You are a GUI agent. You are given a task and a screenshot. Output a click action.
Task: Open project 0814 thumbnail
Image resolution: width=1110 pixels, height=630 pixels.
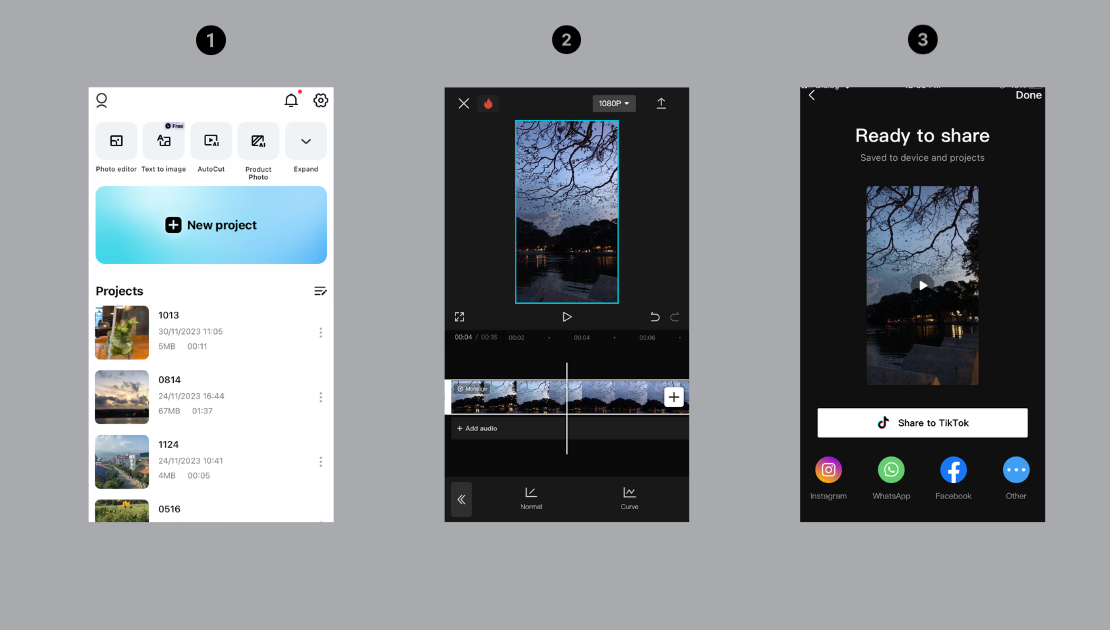tap(122, 397)
